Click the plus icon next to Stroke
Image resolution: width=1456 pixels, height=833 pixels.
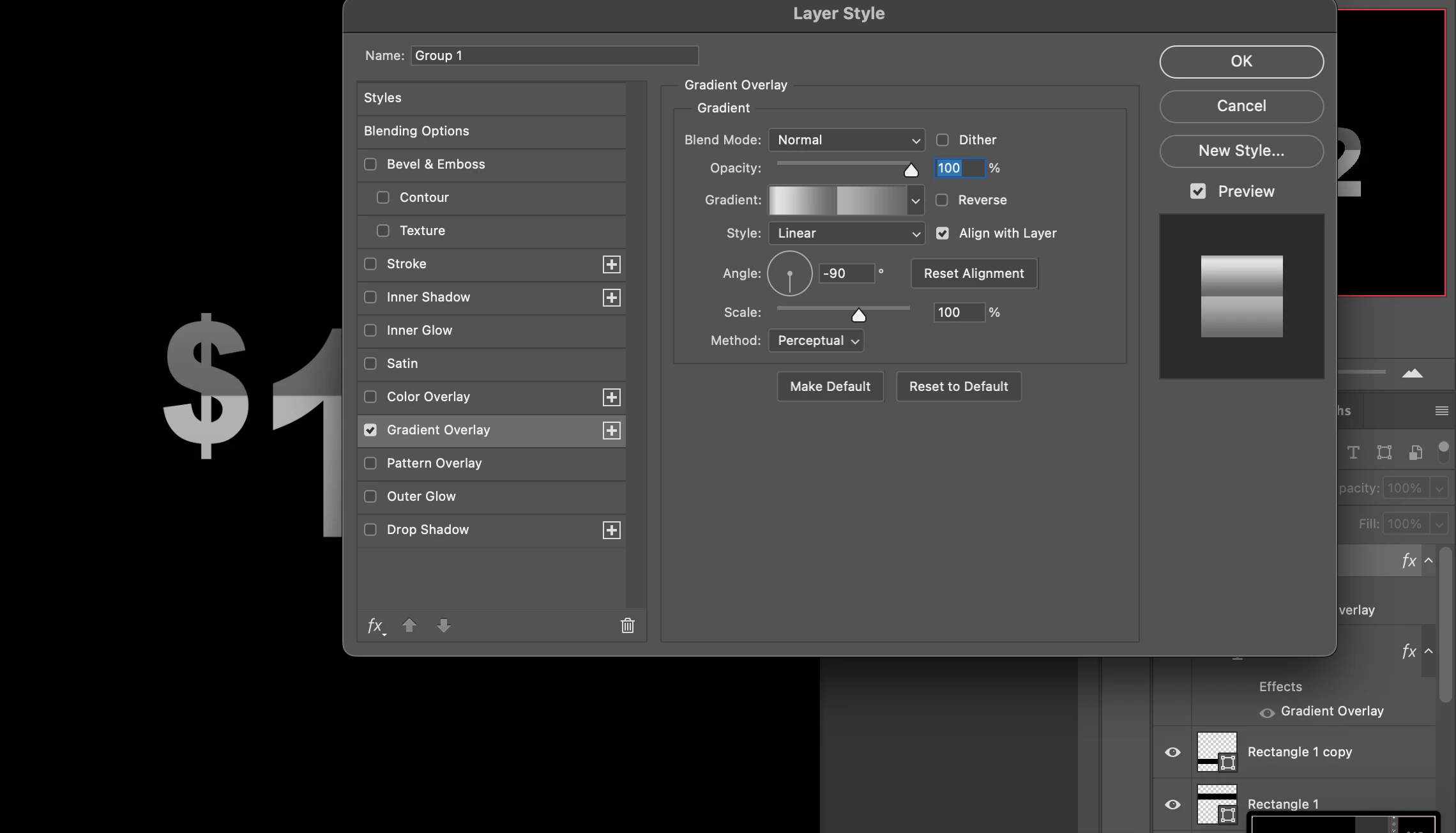[611, 264]
